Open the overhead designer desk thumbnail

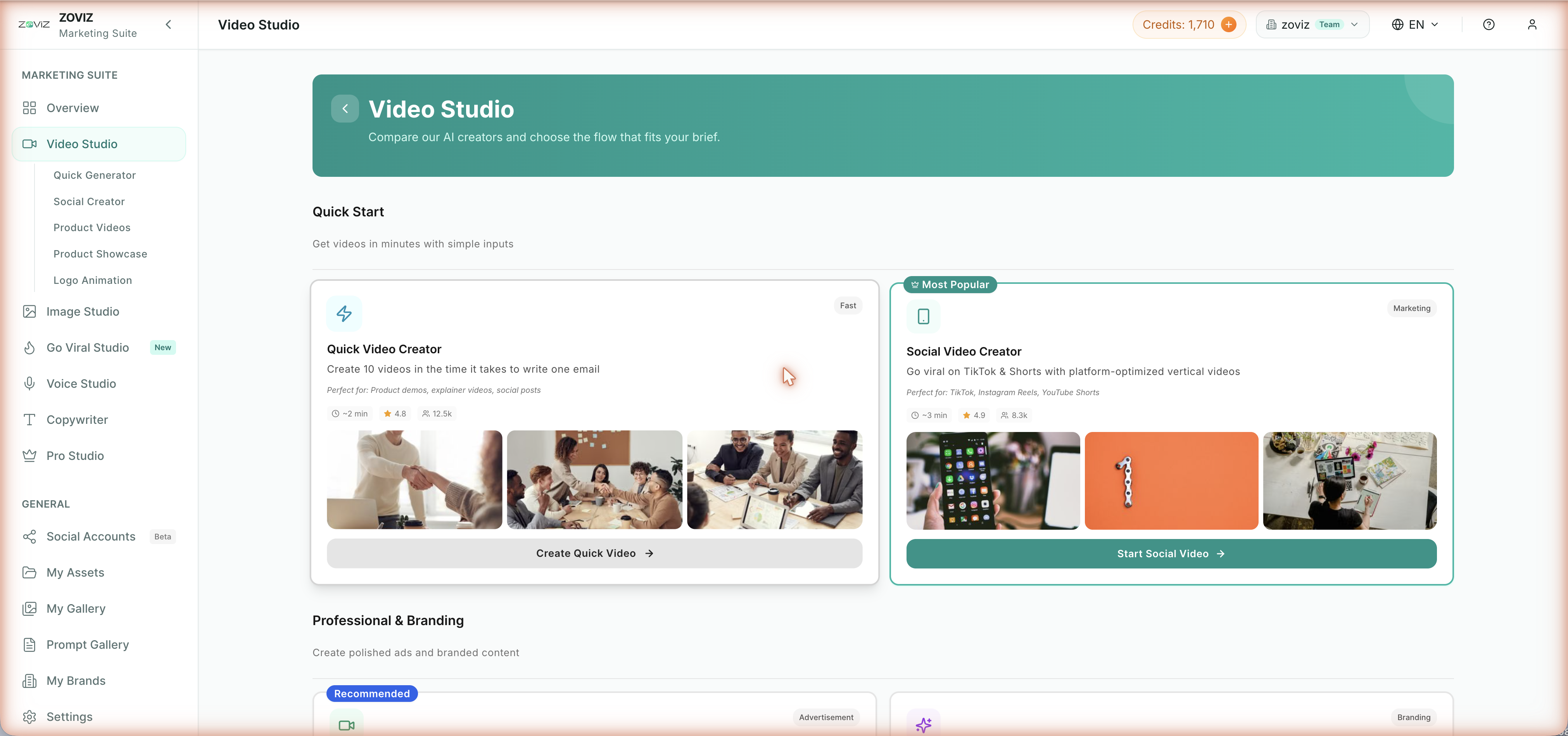point(1349,481)
